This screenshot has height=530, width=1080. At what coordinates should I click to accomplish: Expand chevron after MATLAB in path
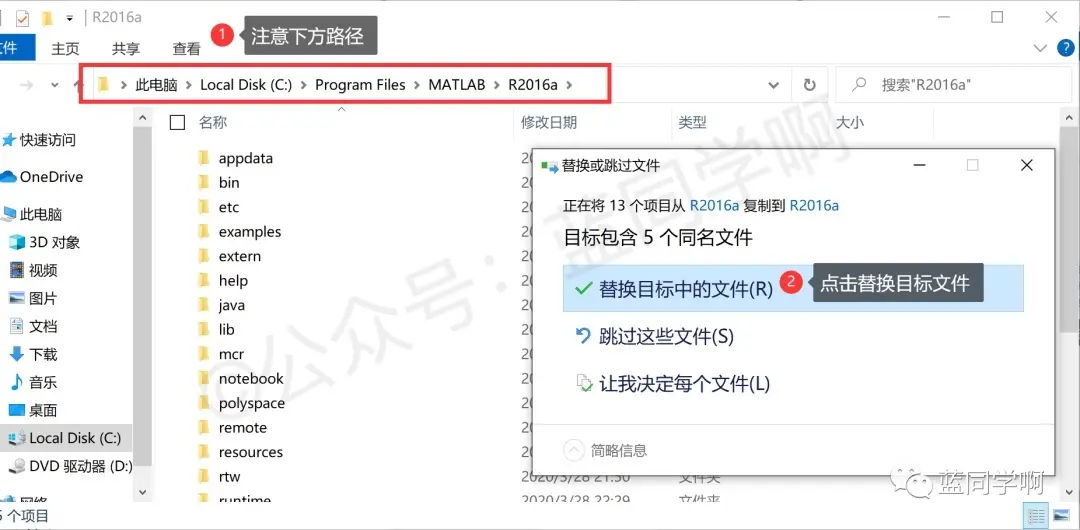pyautogui.click(x=497, y=85)
